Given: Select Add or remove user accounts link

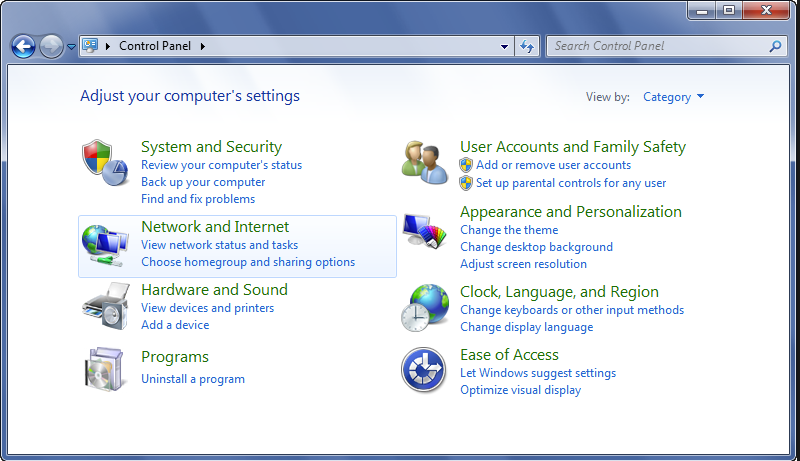Looking at the screenshot, I should pyautogui.click(x=553, y=165).
